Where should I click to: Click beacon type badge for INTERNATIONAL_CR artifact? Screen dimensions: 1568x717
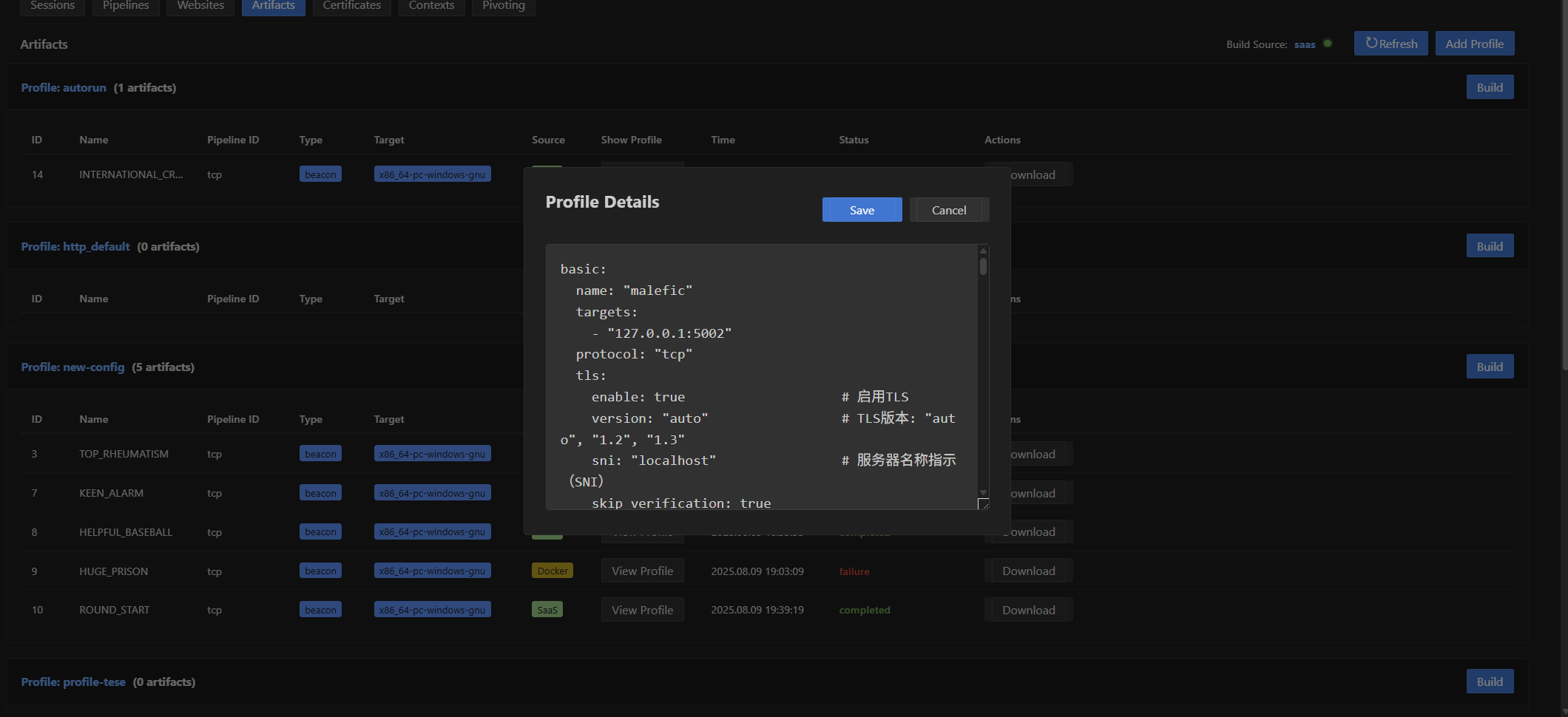click(320, 174)
